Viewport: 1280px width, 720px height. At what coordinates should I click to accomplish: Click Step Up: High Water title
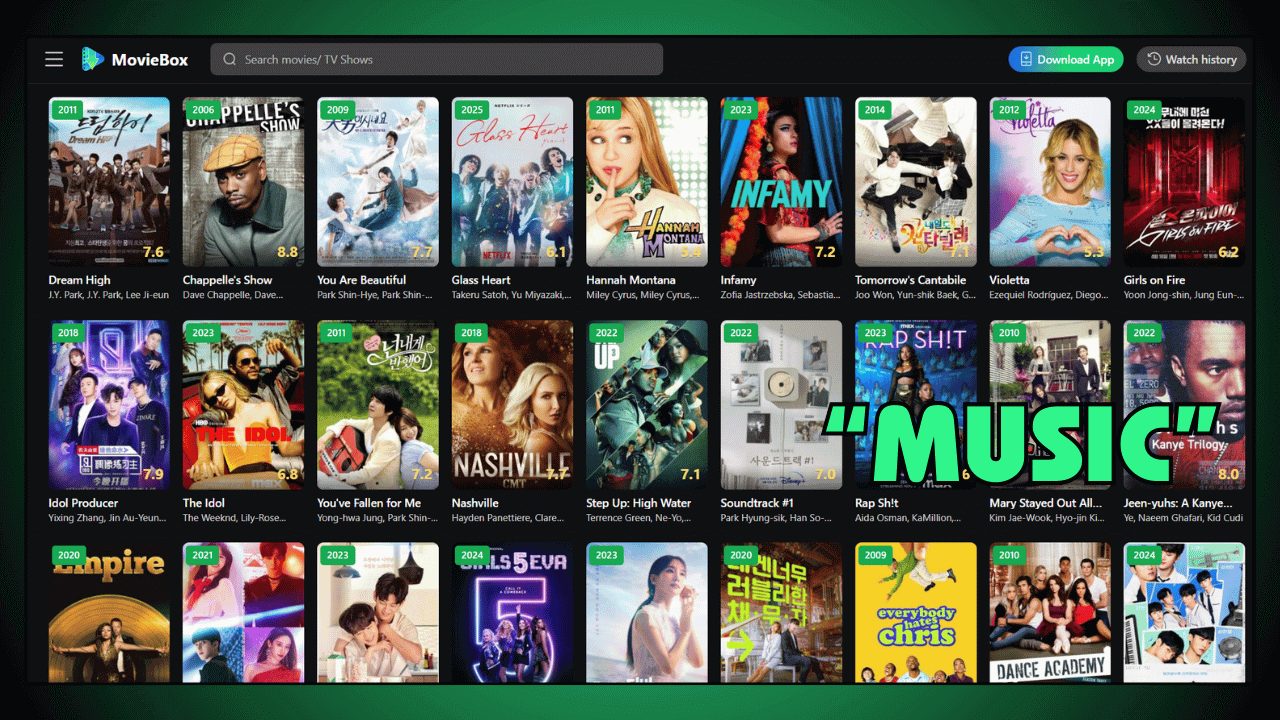pos(638,503)
